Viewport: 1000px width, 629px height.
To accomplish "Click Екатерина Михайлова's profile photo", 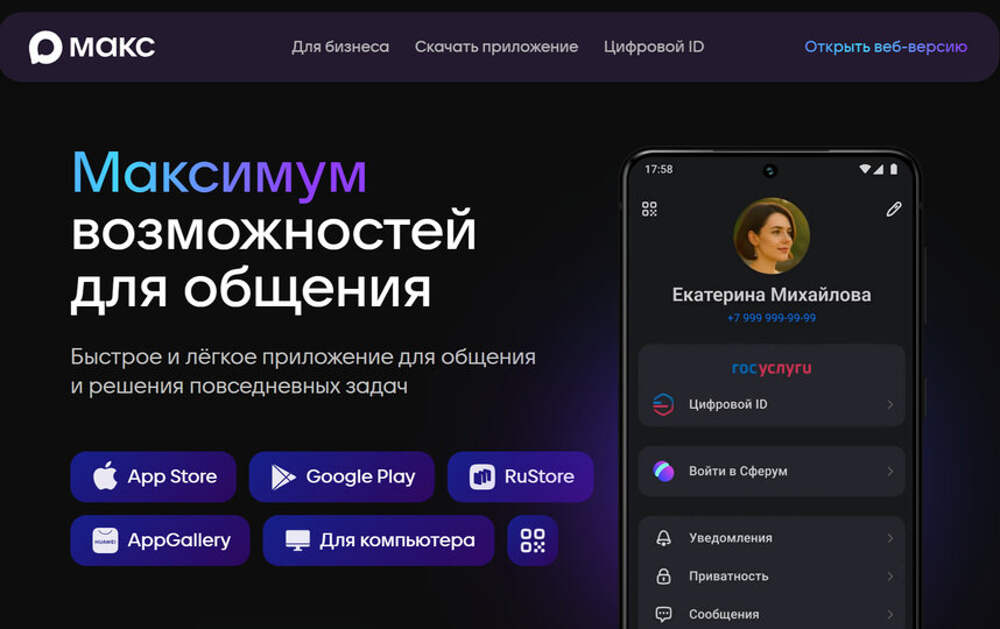I will click(771, 236).
